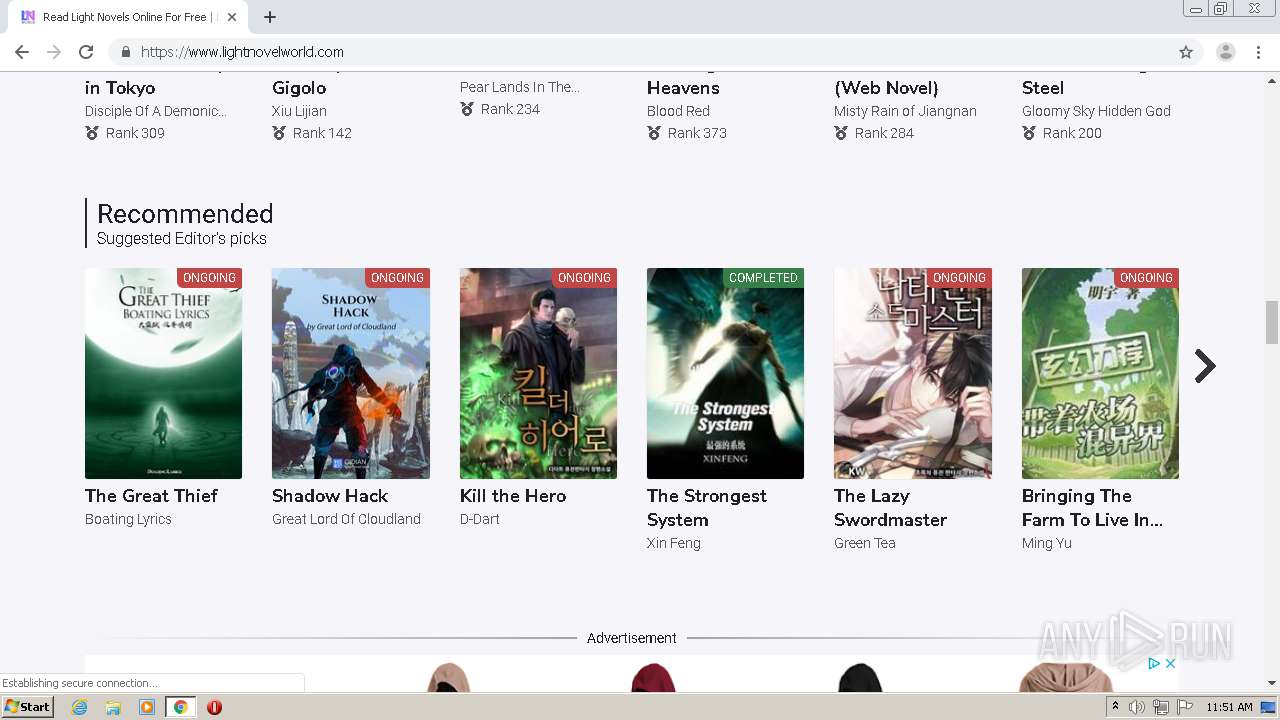Viewport: 1280px width, 720px height.
Task: Close the advertisement with the X icon
Action: (x=1170, y=663)
